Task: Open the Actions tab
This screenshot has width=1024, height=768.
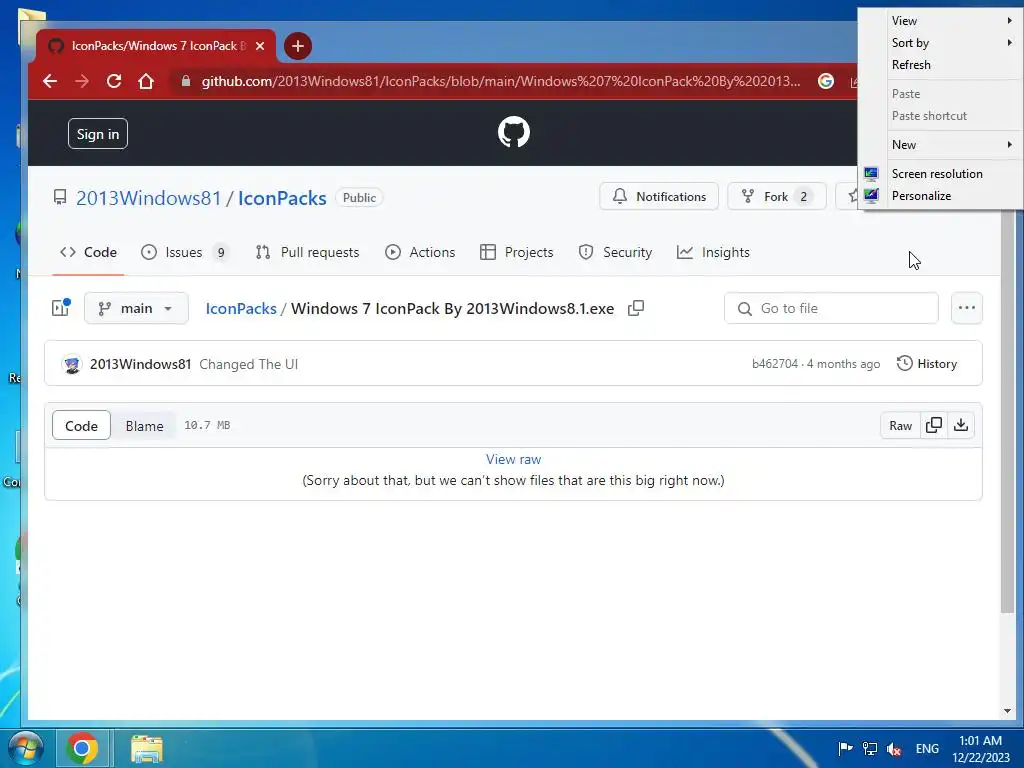Action: (420, 252)
